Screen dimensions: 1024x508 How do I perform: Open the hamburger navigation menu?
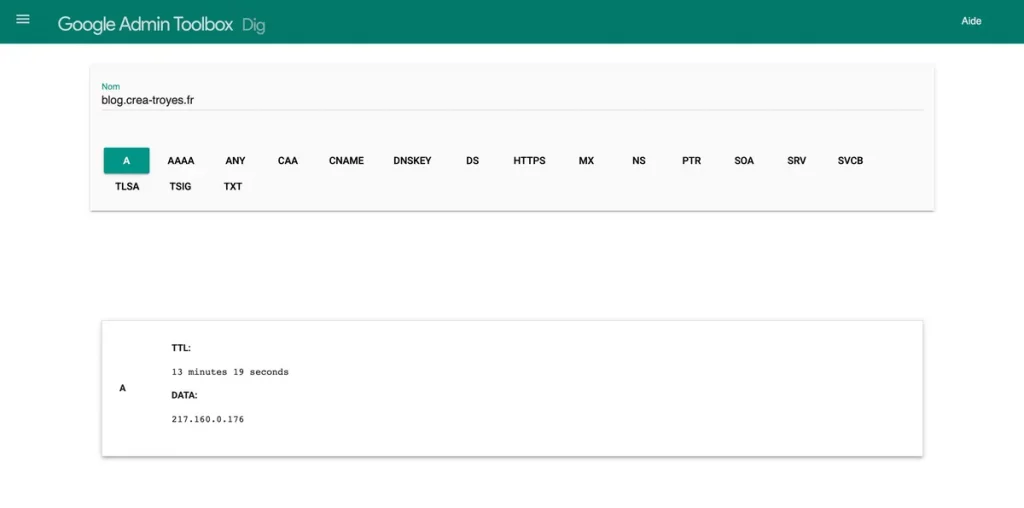23,20
